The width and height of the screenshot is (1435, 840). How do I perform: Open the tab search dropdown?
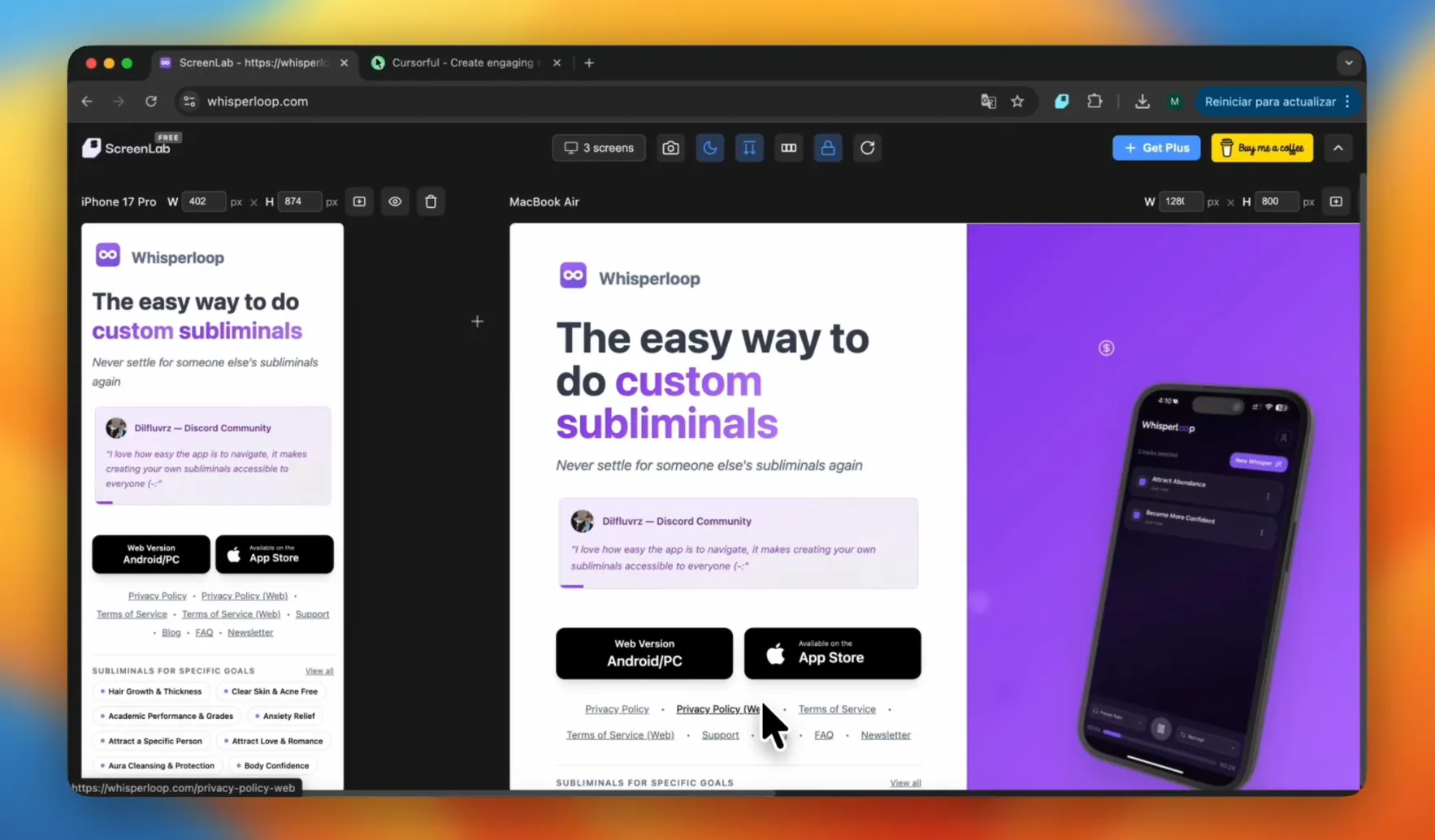pyautogui.click(x=1349, y=63)
